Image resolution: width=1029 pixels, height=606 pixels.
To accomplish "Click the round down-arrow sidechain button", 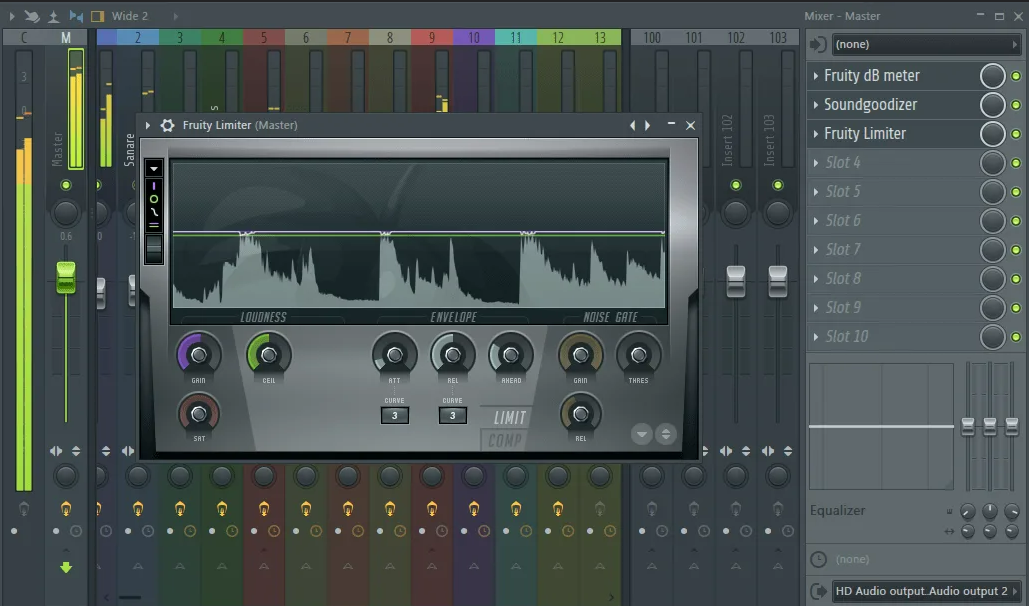I will (x=642, y=434).
